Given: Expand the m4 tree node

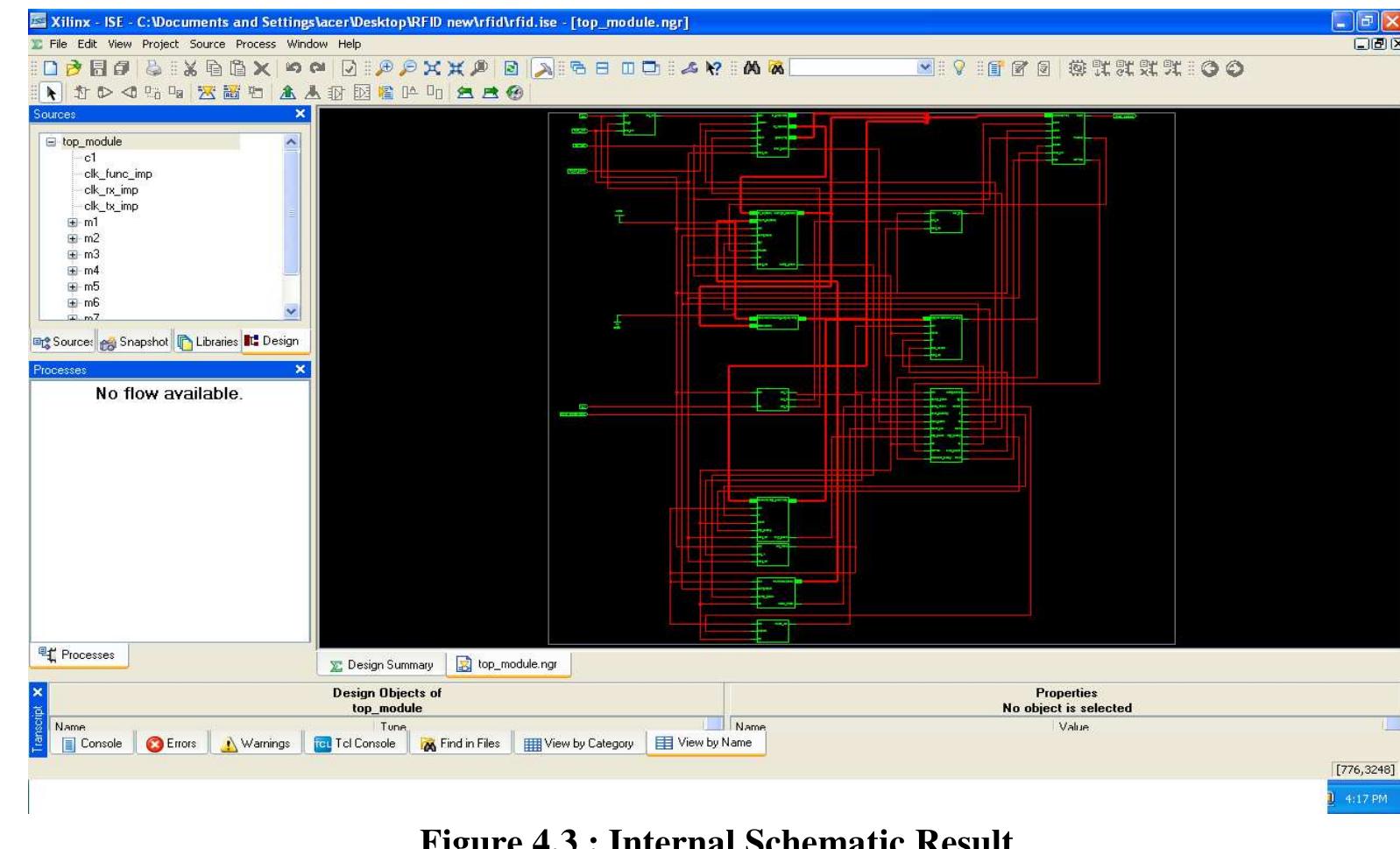Looking at the screenshot, I should pos(73,271).
